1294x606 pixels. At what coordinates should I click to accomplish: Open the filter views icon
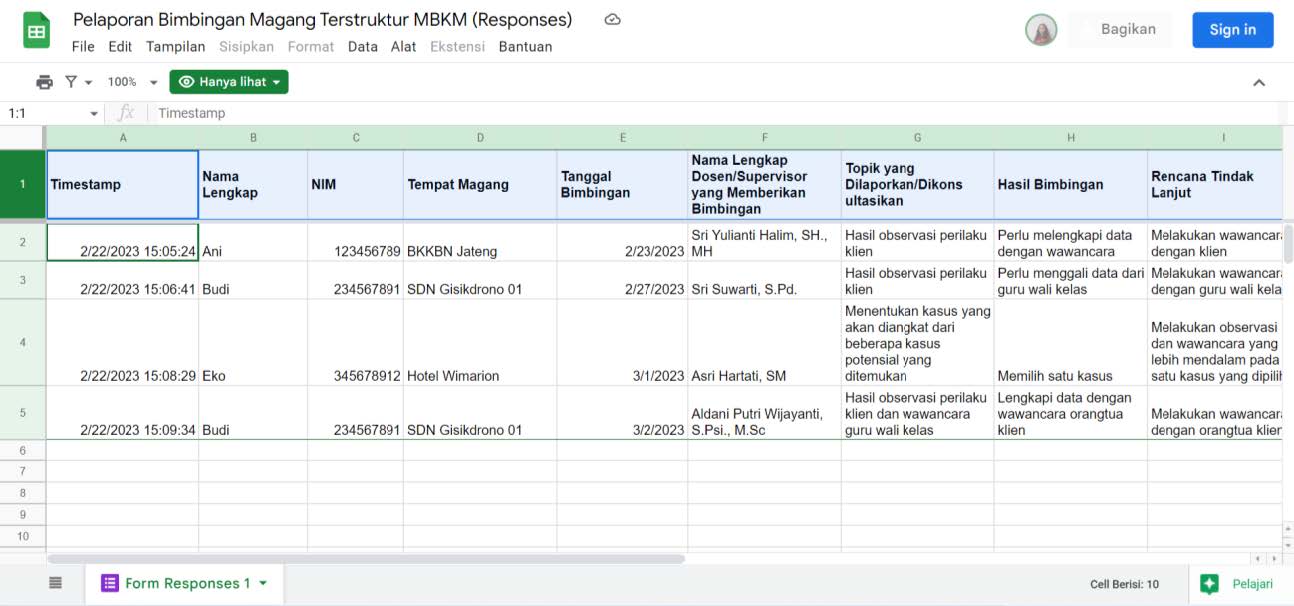(71, 82)
